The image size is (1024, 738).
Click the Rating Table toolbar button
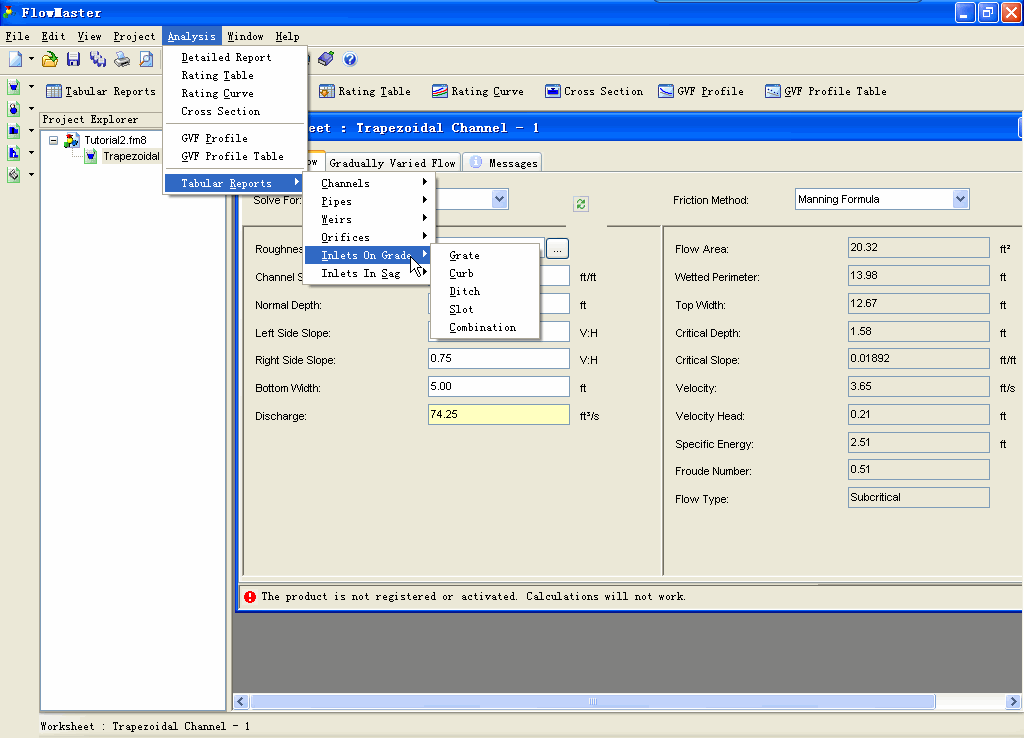click(x=364, y=91)
